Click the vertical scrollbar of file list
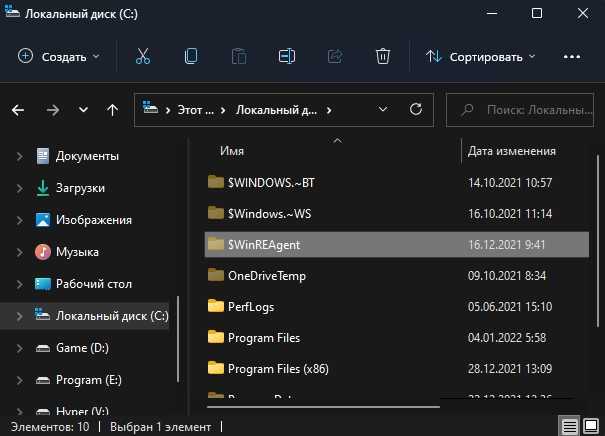605x436 pixels. coord(598,241)
